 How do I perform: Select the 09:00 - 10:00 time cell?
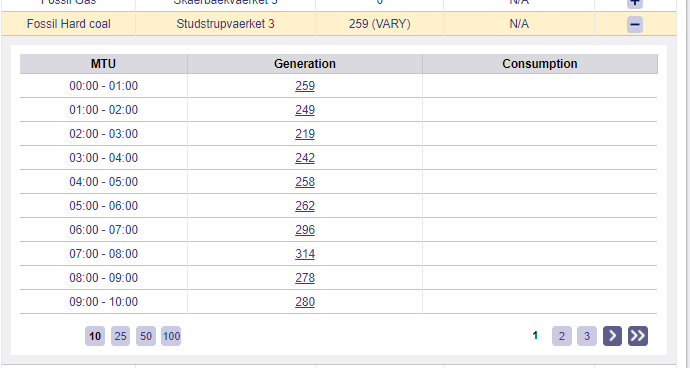(x=103, y=302)
